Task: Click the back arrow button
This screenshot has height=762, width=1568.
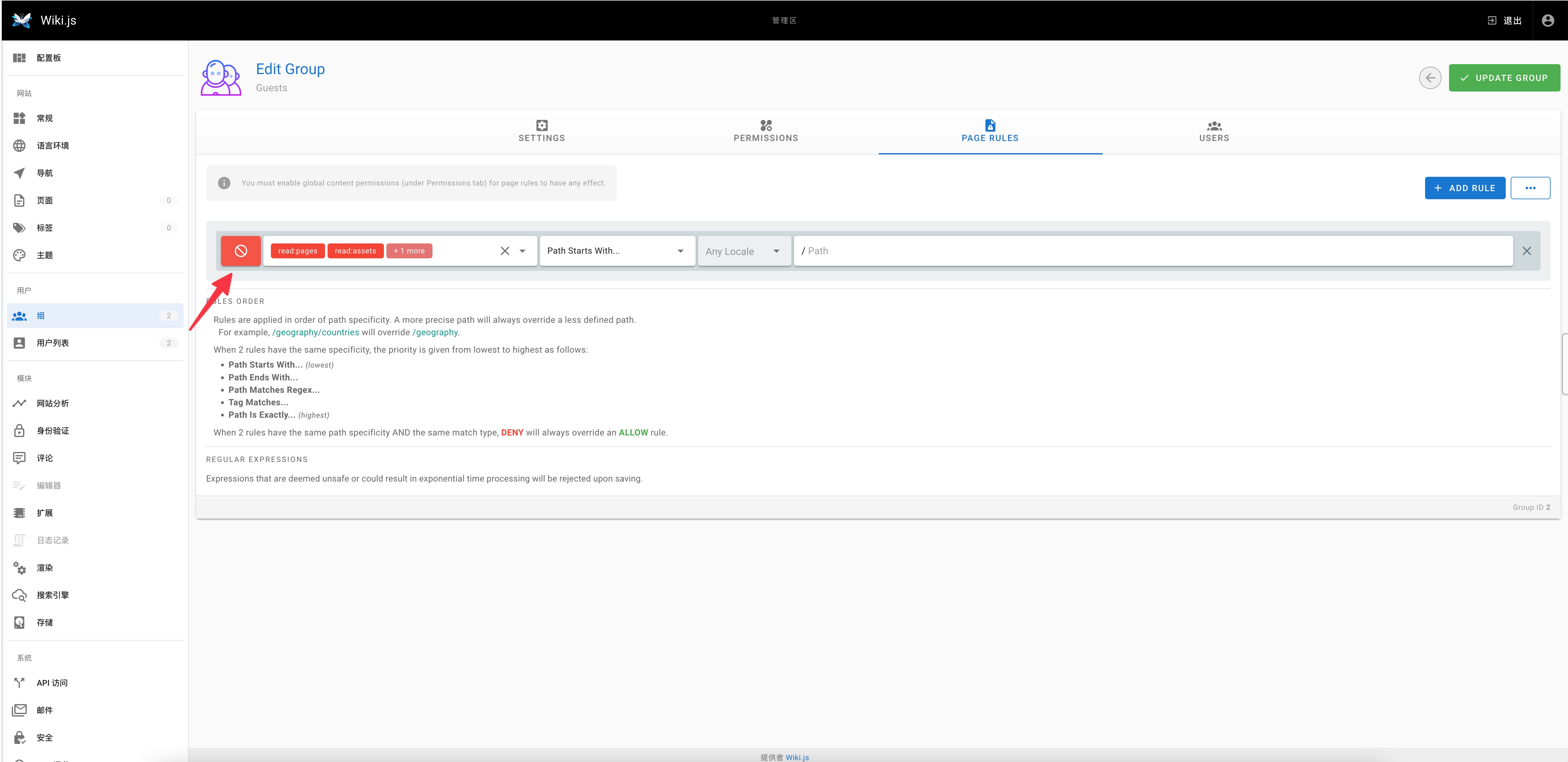Action: (x=1430, y=78)
